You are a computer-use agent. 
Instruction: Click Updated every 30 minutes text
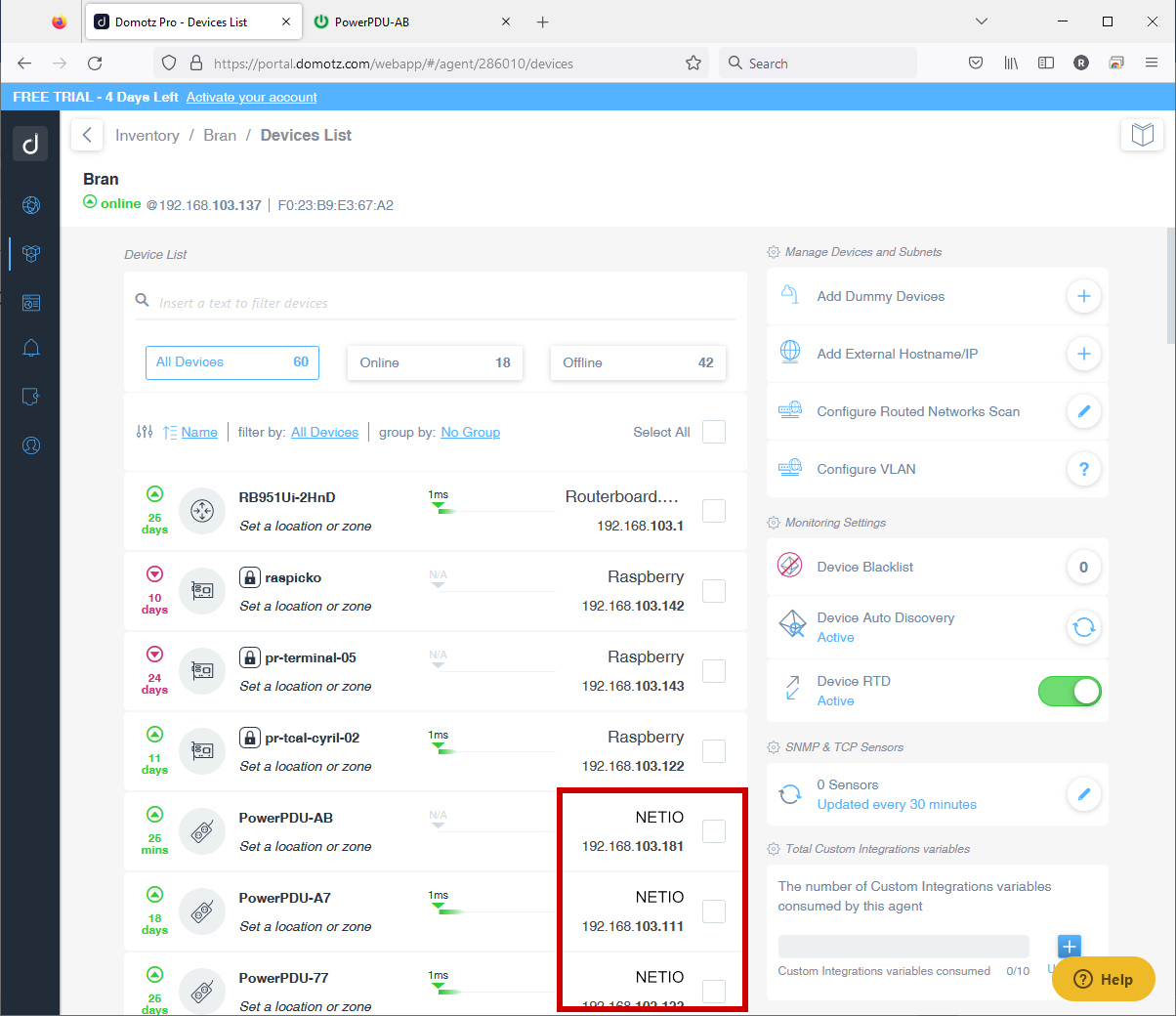[x=897, y=804]
